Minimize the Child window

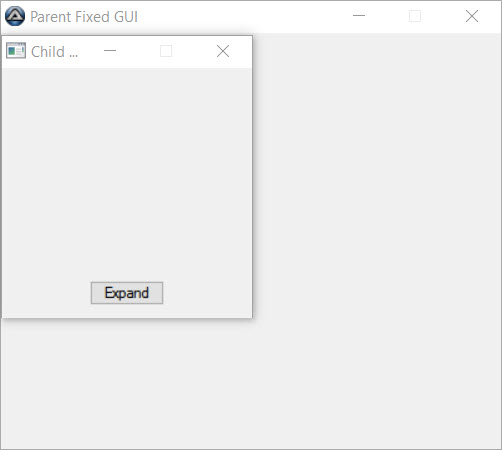110,51
